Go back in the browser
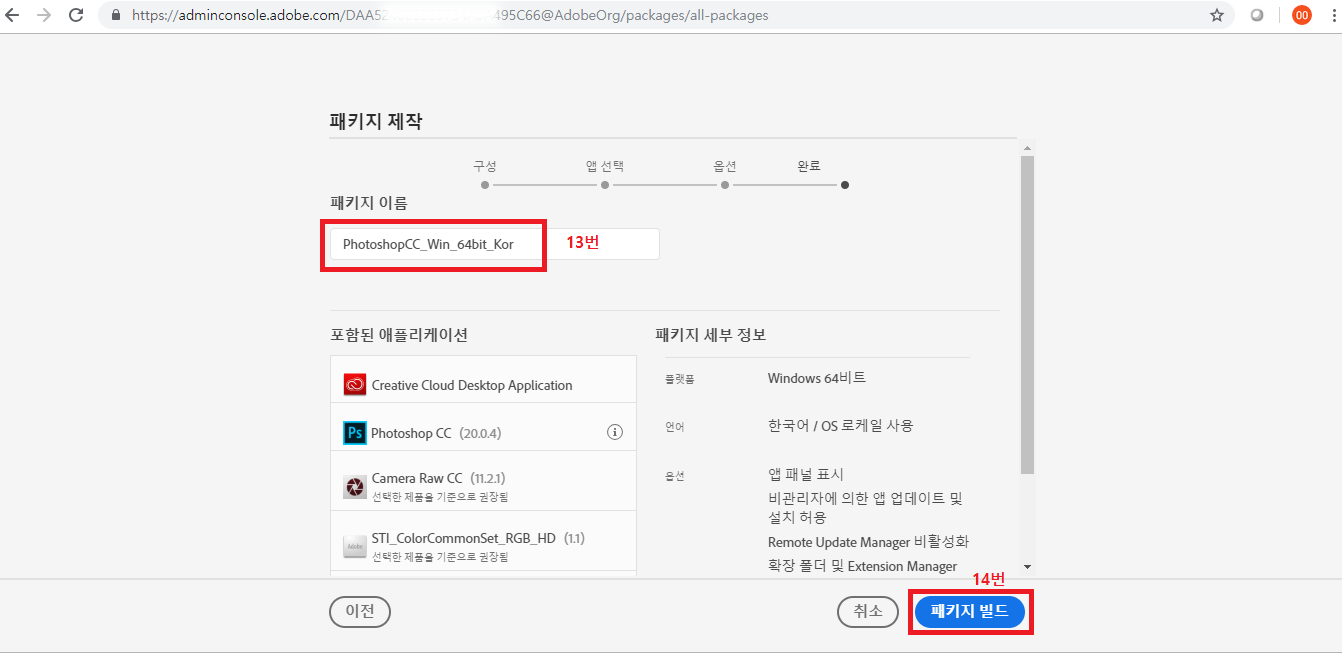Screen dimensions: 1342x658 [x=13, y=15]
